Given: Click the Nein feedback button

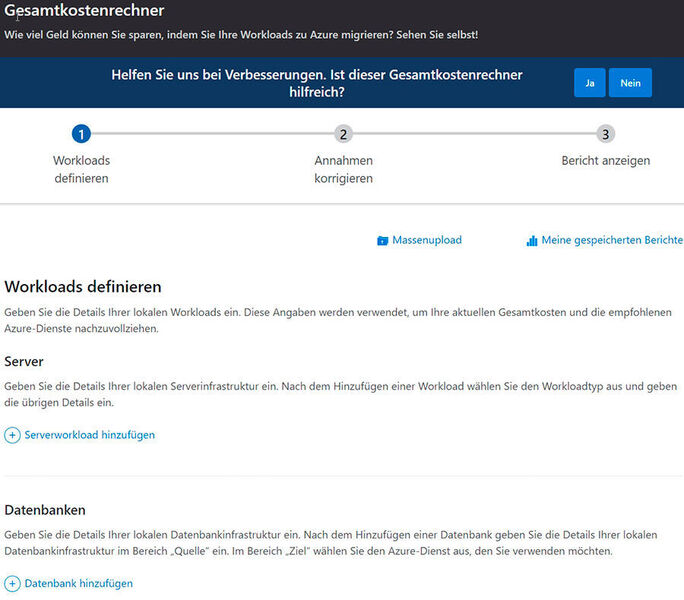Looking at the screenshot, I should (x=630, y=82).
